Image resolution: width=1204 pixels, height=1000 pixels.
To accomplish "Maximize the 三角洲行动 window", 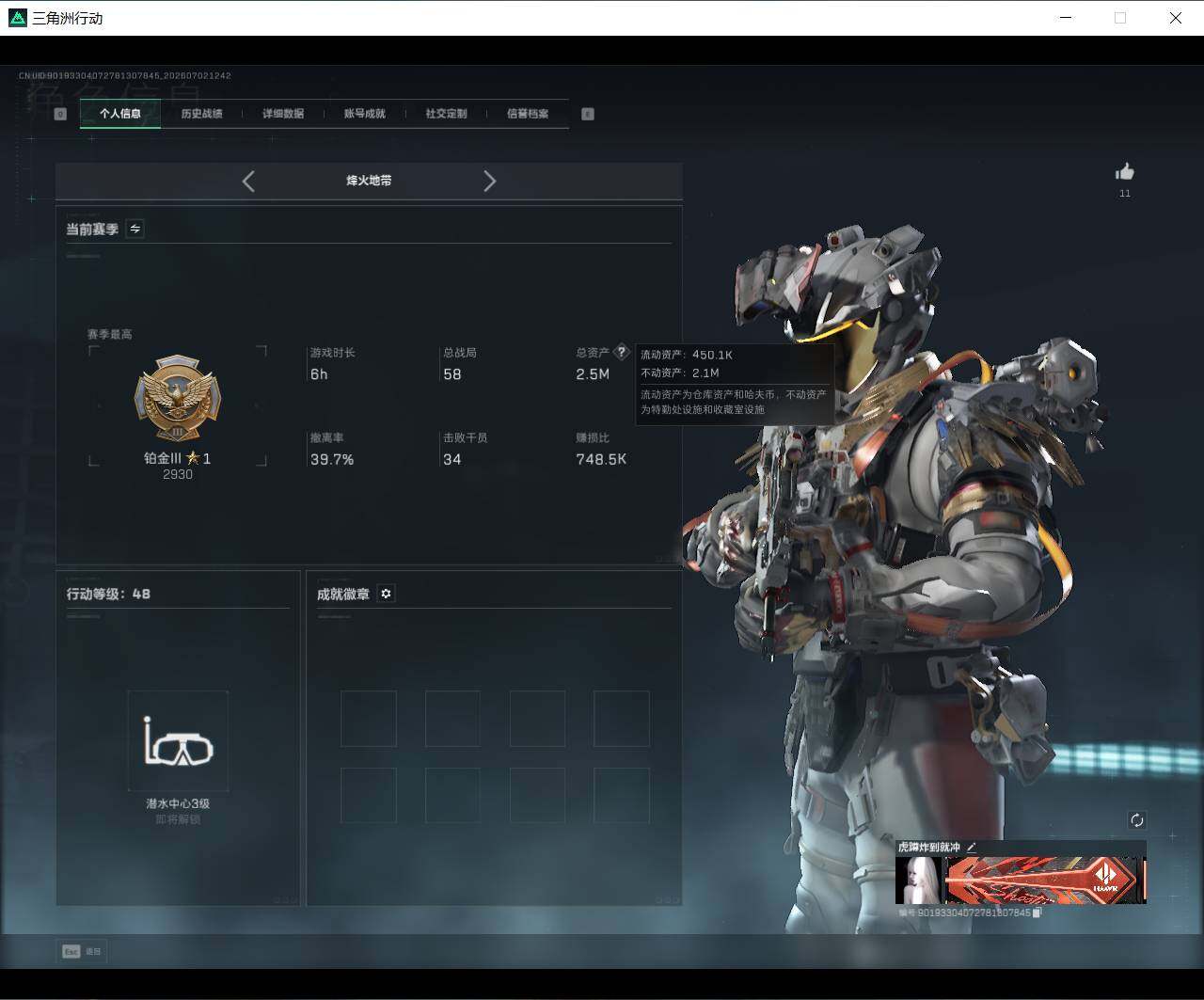I will (1120, 18).
